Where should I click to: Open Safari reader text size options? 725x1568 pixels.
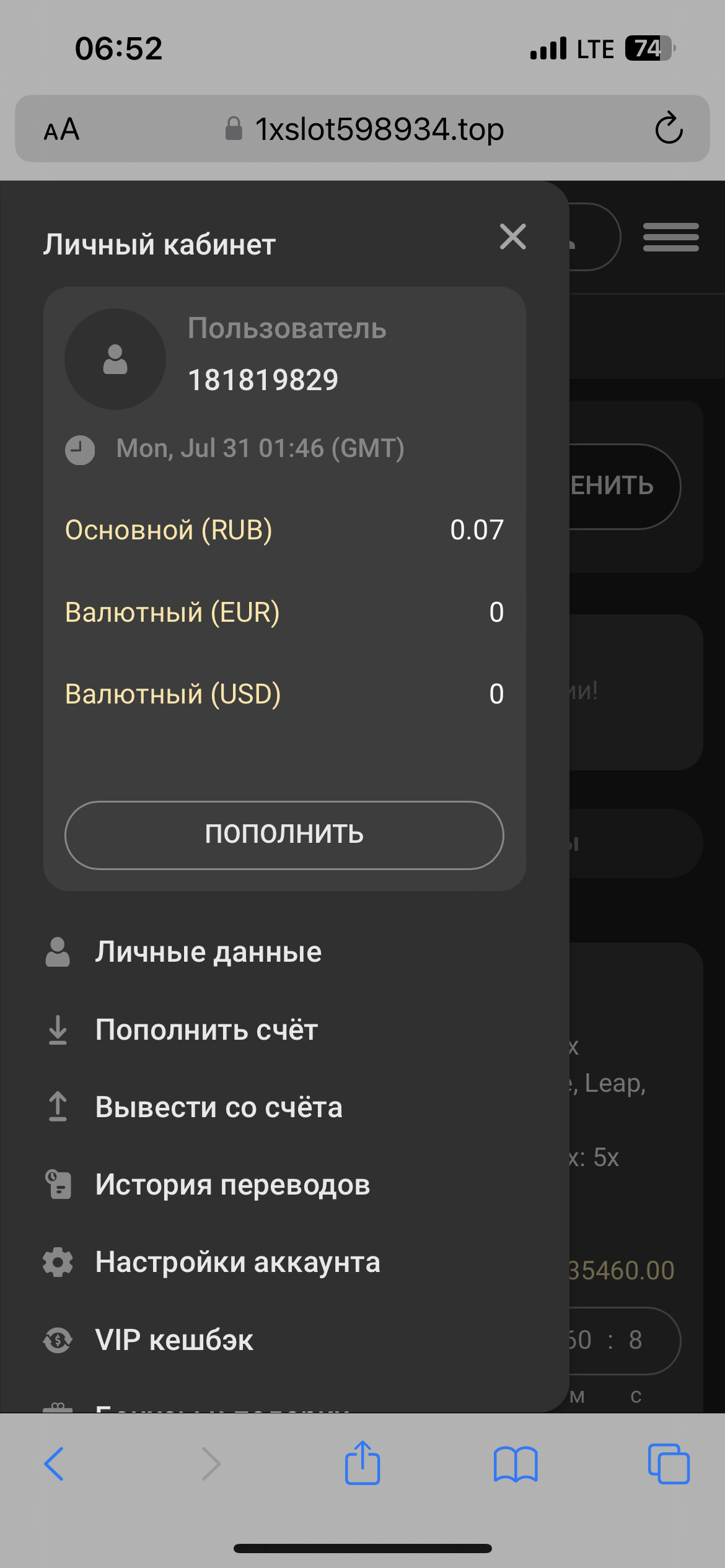coord(61,129)
